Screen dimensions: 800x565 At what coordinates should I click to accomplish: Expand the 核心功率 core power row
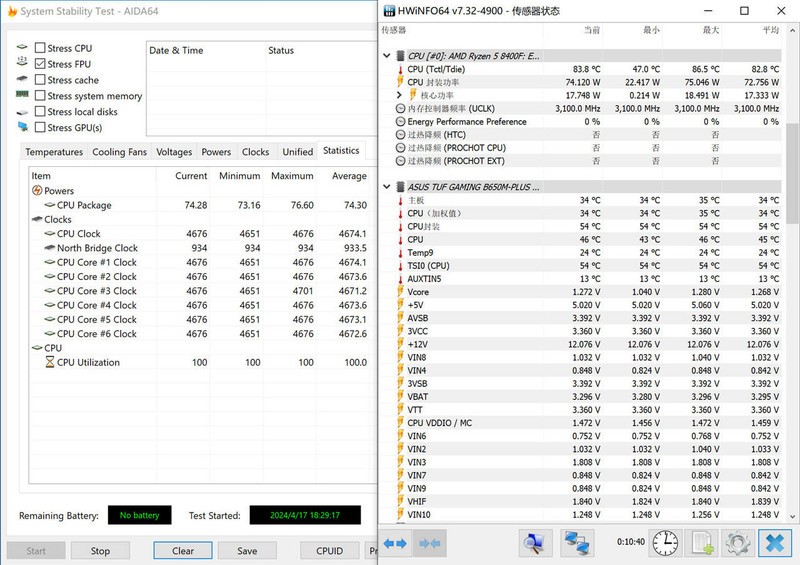[x=399, y=95]
